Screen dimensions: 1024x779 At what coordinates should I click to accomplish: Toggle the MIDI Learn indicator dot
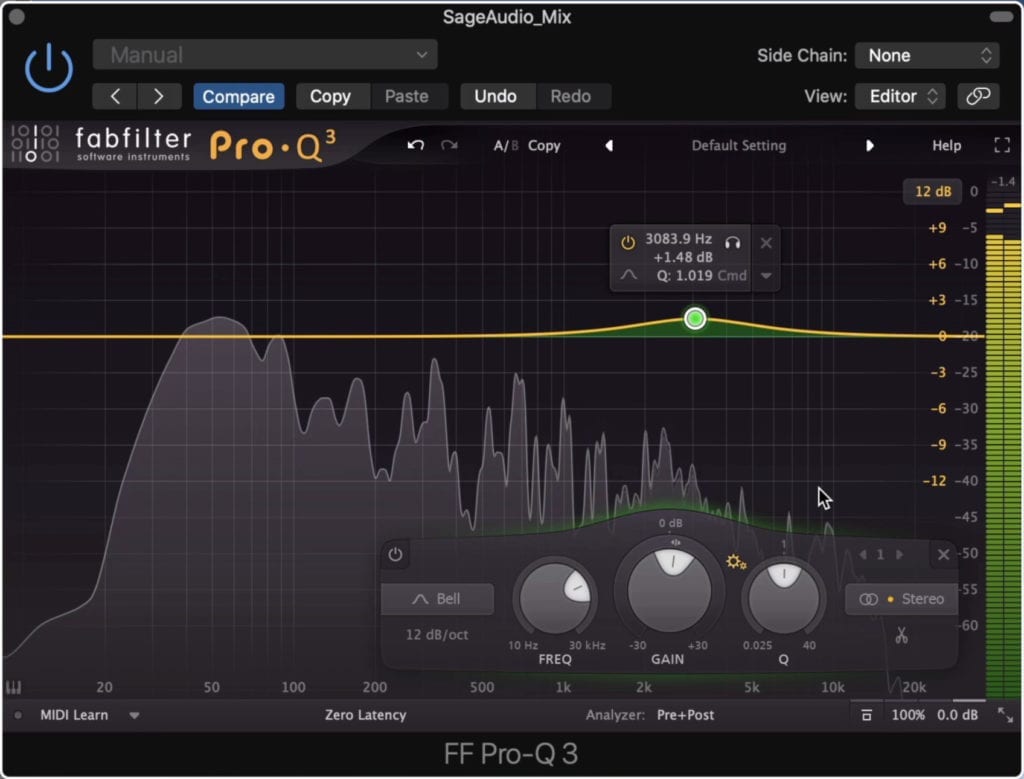coord(18,715)
